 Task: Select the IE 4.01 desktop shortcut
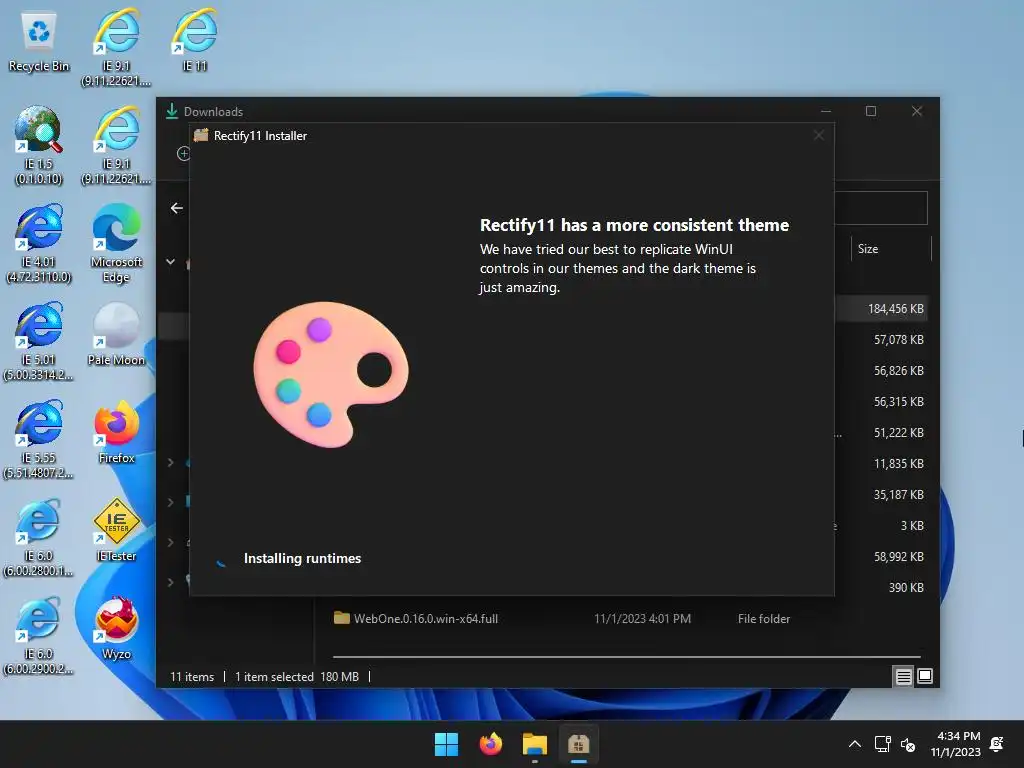point(39,243)
